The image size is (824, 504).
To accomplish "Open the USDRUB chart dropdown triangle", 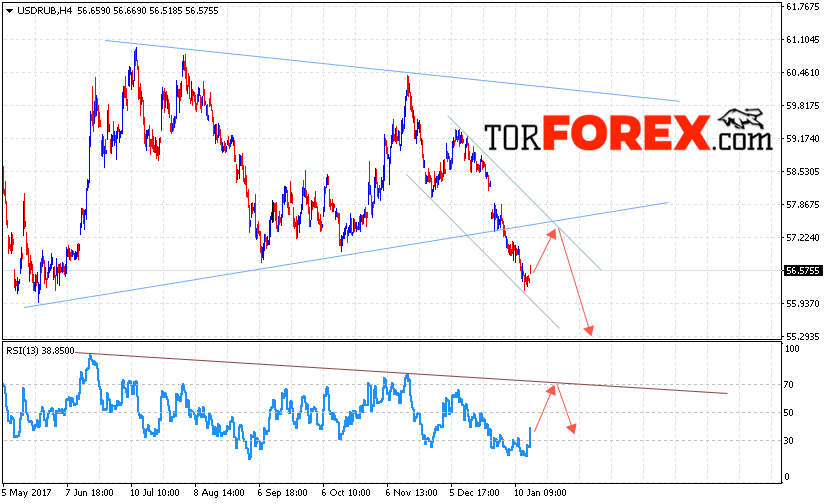I will [x=9, y=11].
